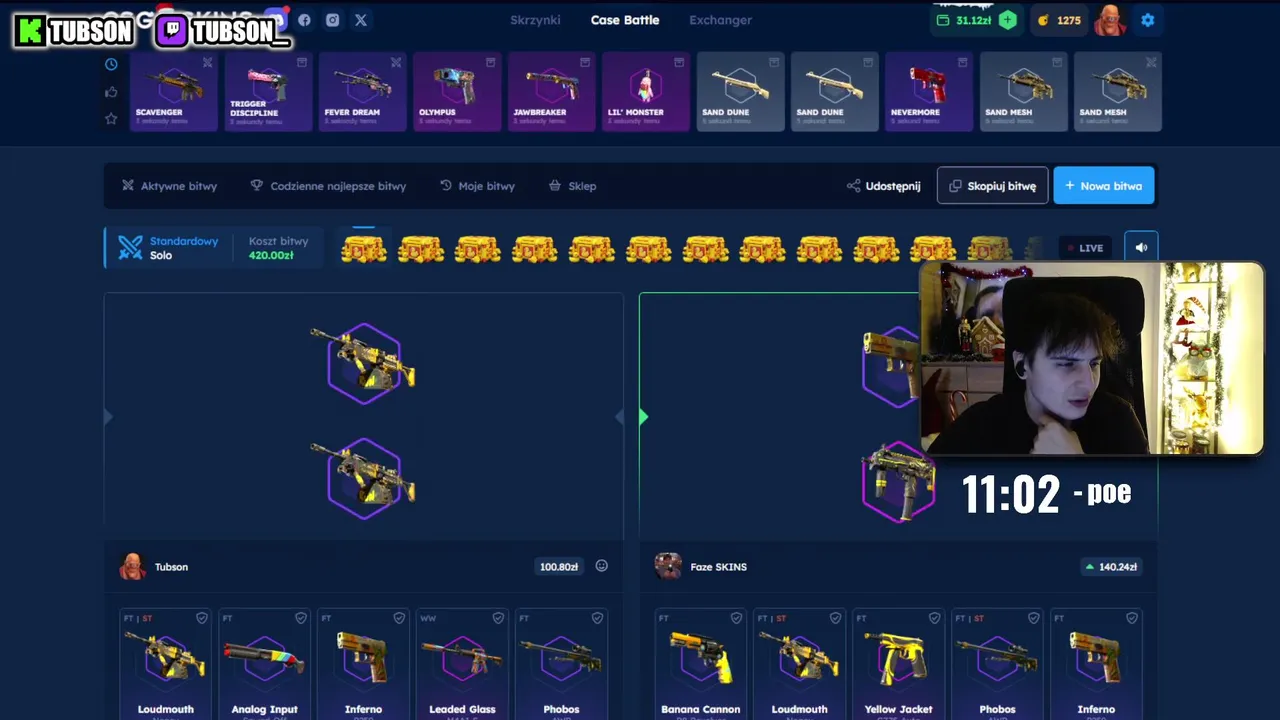The height and width of the screenshot is (720, 1280).
Task: Click the Skopiuj bitwę button
Action: (992, 185)
